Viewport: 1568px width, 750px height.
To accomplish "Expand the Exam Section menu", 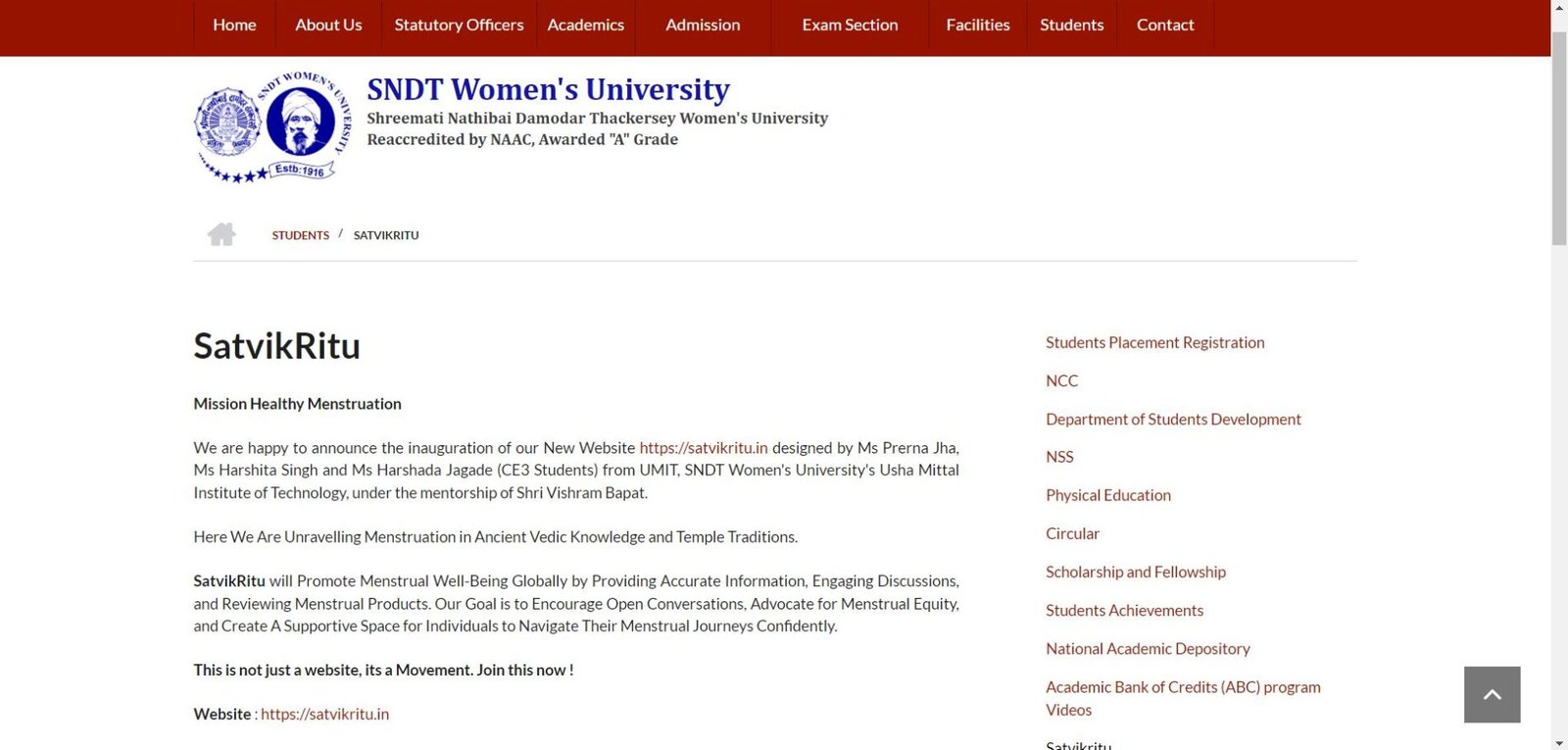I will tap(850, 25).
